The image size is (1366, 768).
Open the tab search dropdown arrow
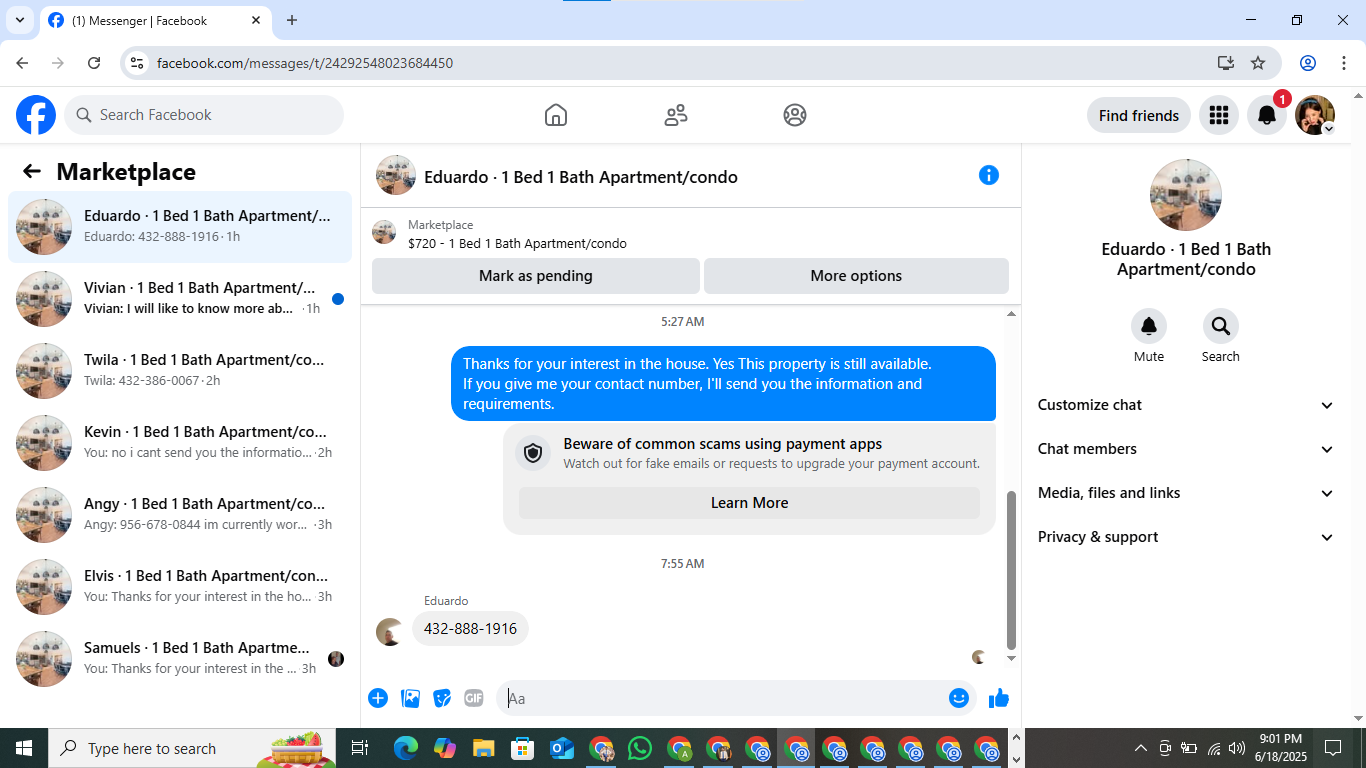[x=19, y=20]
